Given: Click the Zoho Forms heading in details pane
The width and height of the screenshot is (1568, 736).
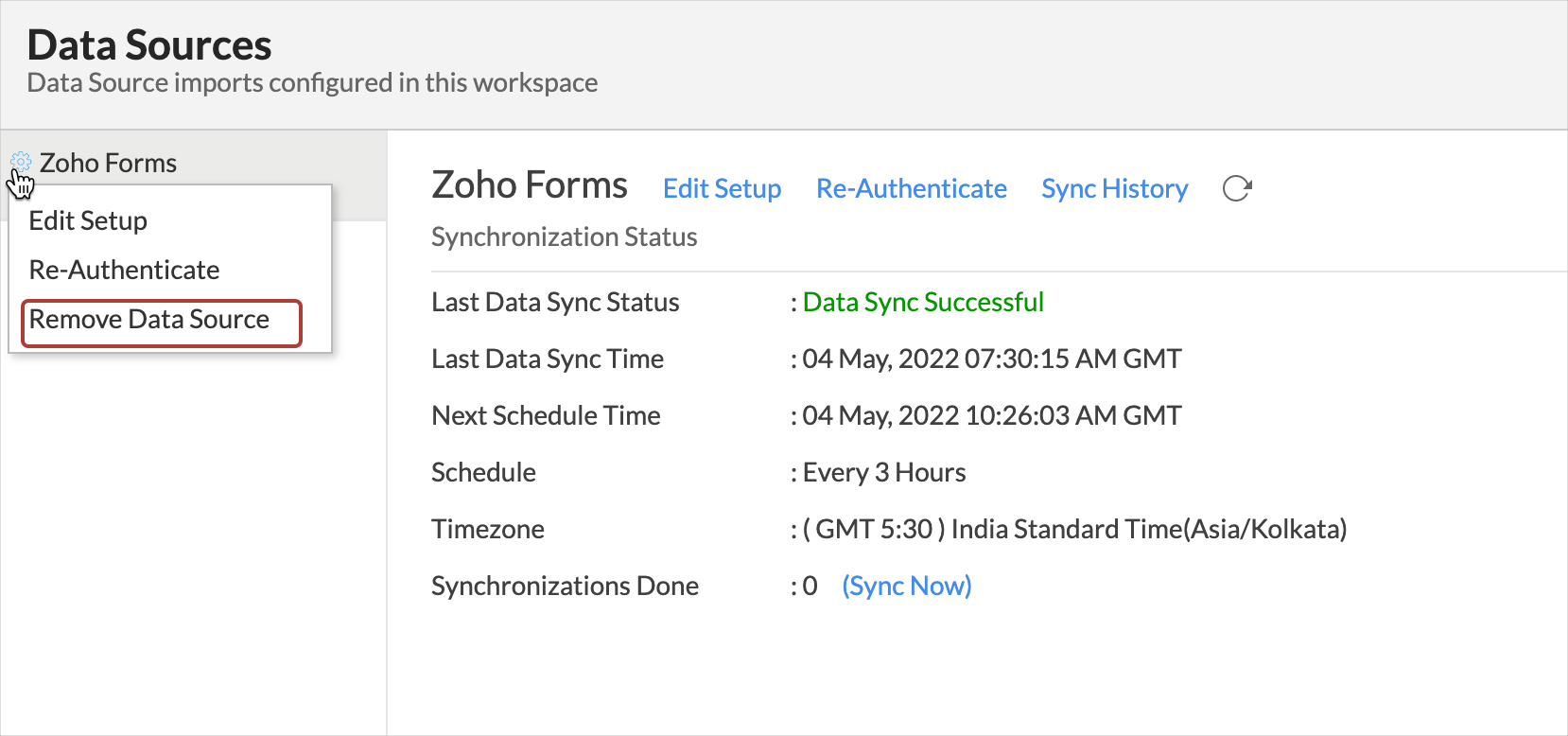Looking at the screenshot, I should click(x=530, y=185).
